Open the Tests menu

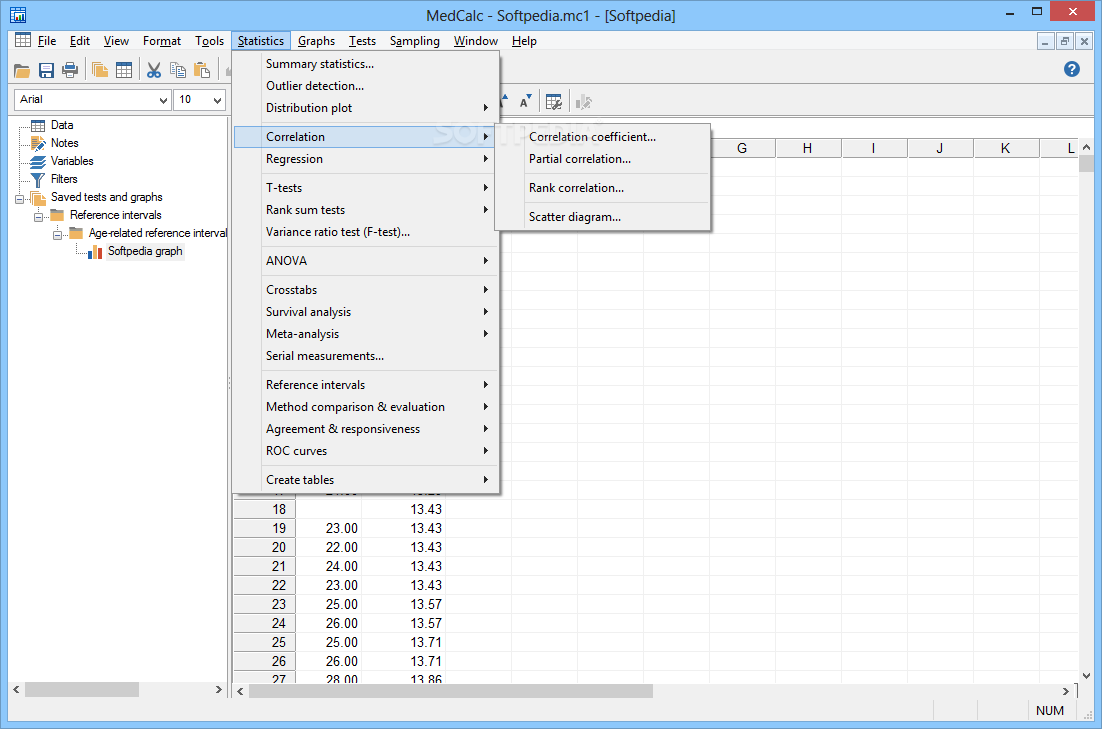tap(362, 41)
